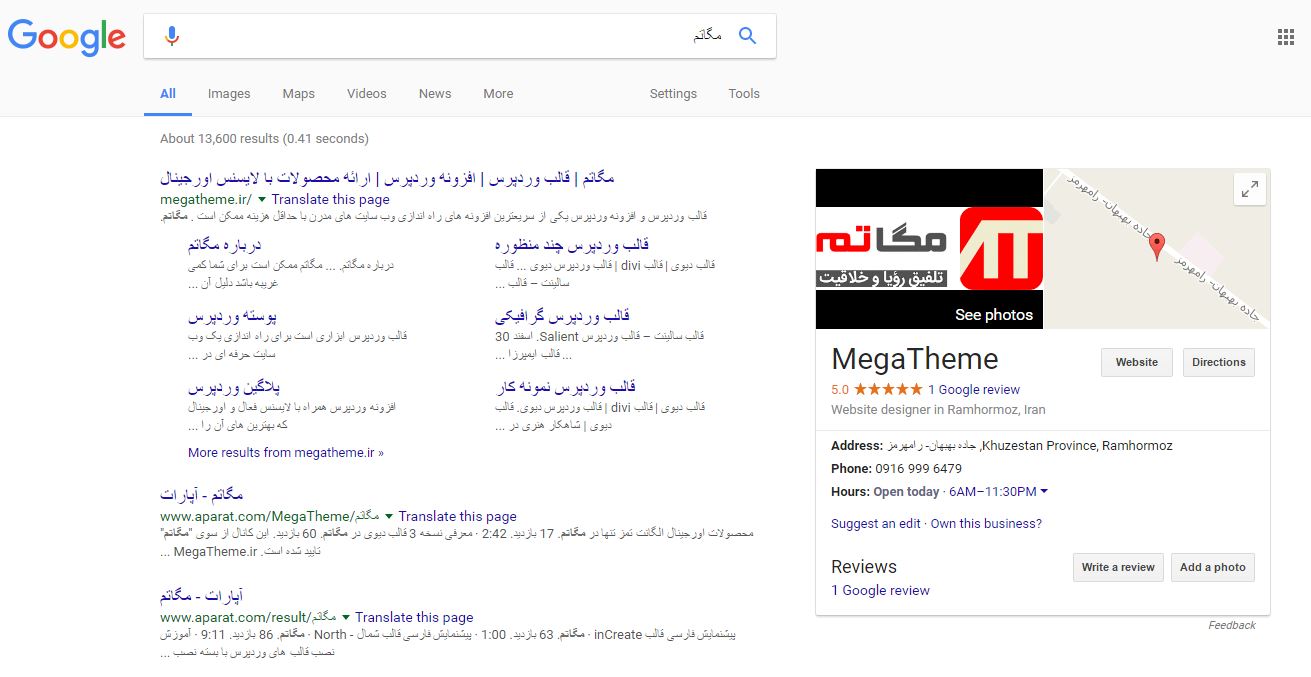
Task: Open the 'قالب وردپرس چند منظوره' sitelink
Action: pos(572,245)
